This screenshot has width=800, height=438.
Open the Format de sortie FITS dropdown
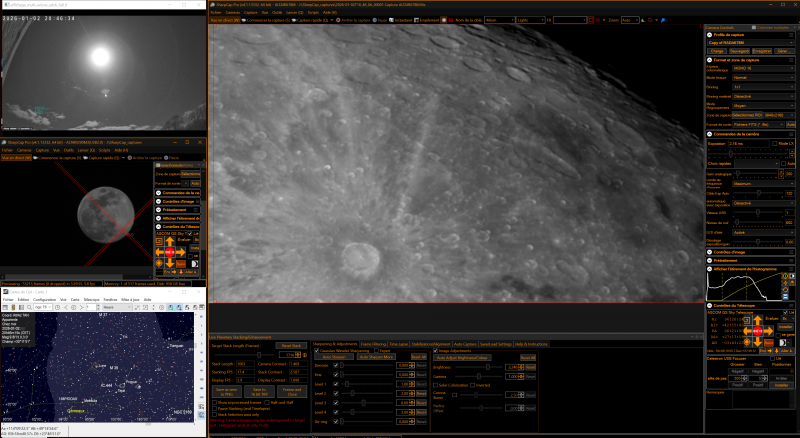(758, 125)
